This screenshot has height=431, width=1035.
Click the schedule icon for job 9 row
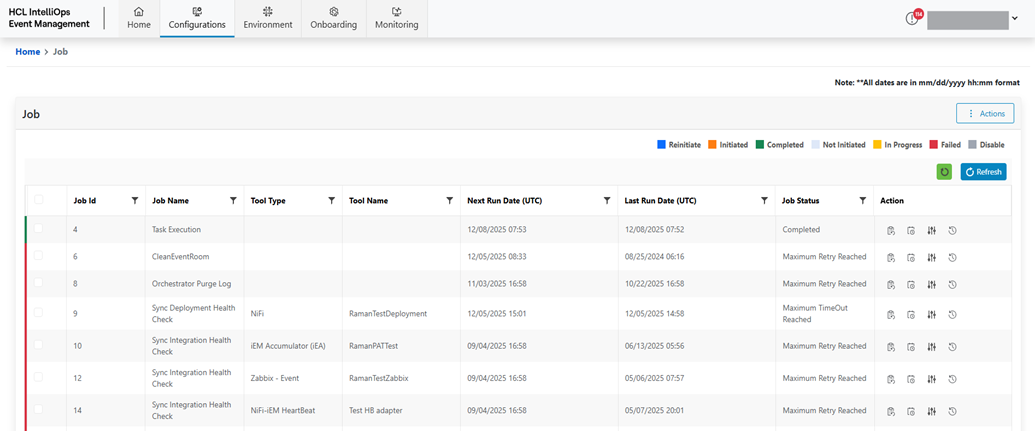tap(910, 314)
